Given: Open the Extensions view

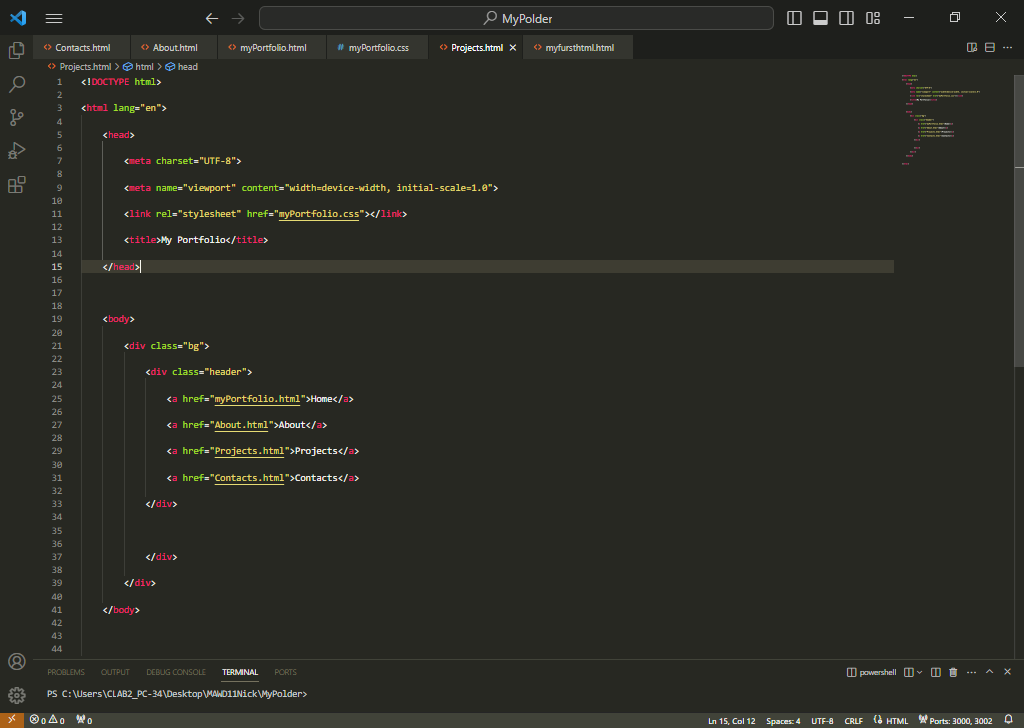Looking at the screenshot, I should 16,185.
